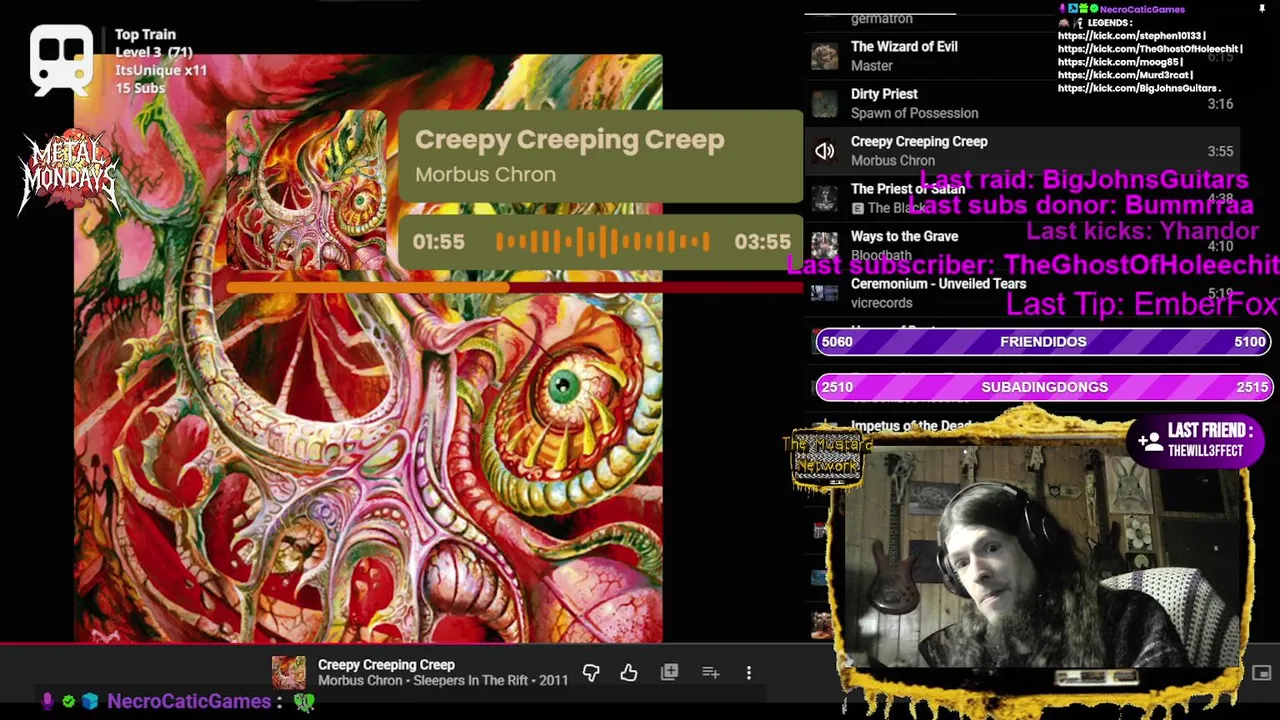Open kick.com/moog85 link
The height and width of the screenshot is (720, 1280).
click(1118, 61)
